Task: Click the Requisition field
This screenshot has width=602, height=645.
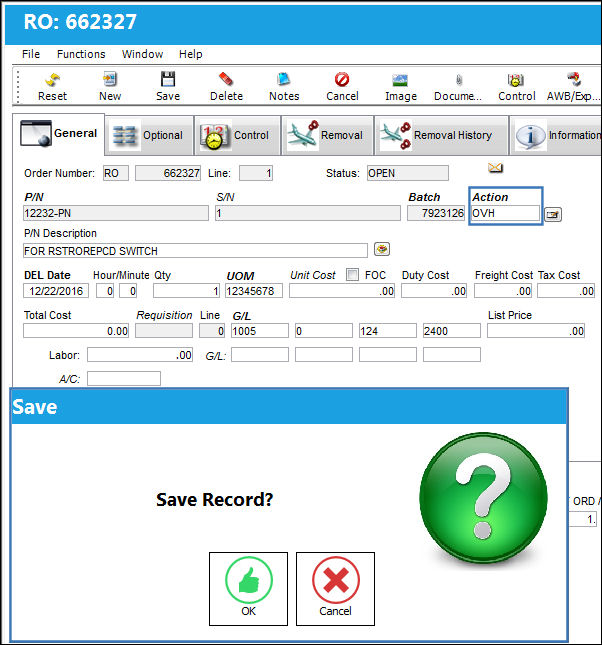Action: pos(164,331)
